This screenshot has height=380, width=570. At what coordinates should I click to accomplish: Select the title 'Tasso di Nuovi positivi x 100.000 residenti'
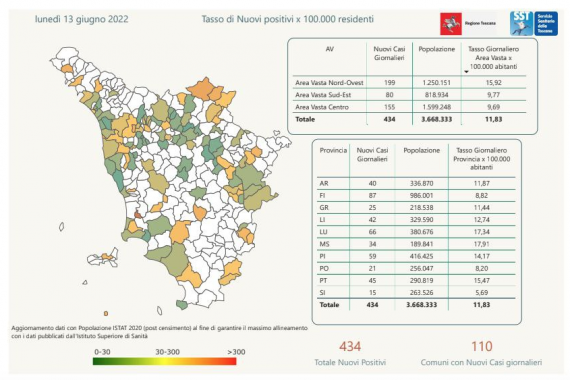point(288,19)
